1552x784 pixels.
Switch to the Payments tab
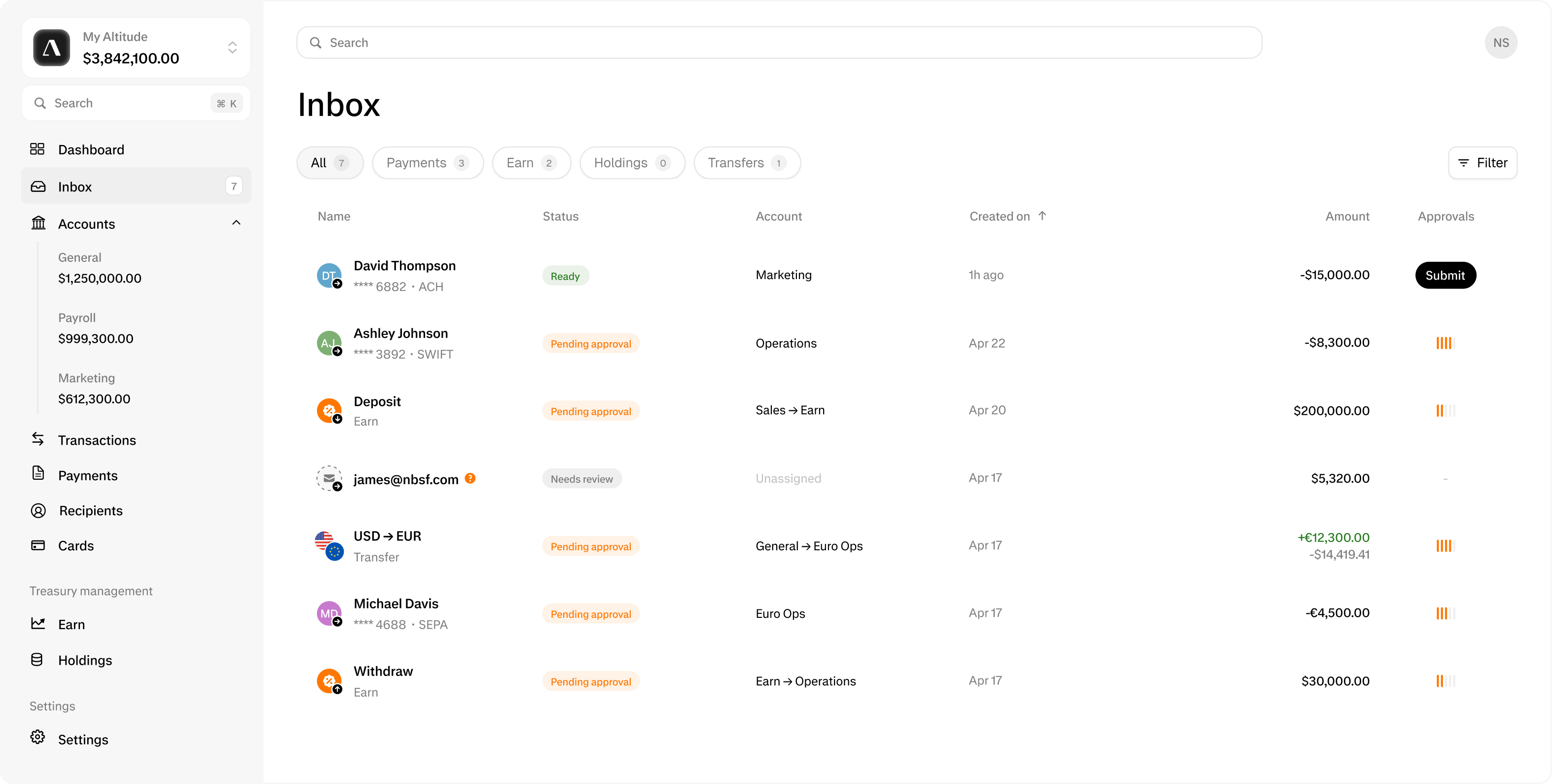coord(428,163)
